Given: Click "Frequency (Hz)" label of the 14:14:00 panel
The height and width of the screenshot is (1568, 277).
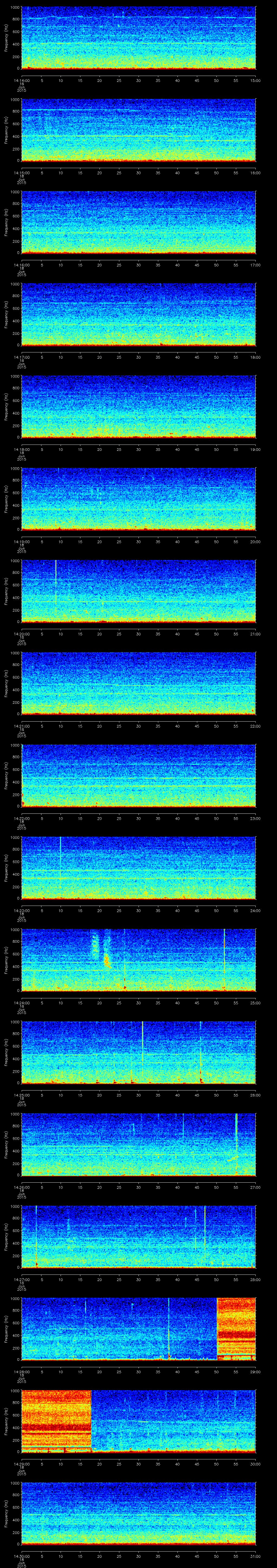Looking at the screenshot, I should (x=6, y=38).
